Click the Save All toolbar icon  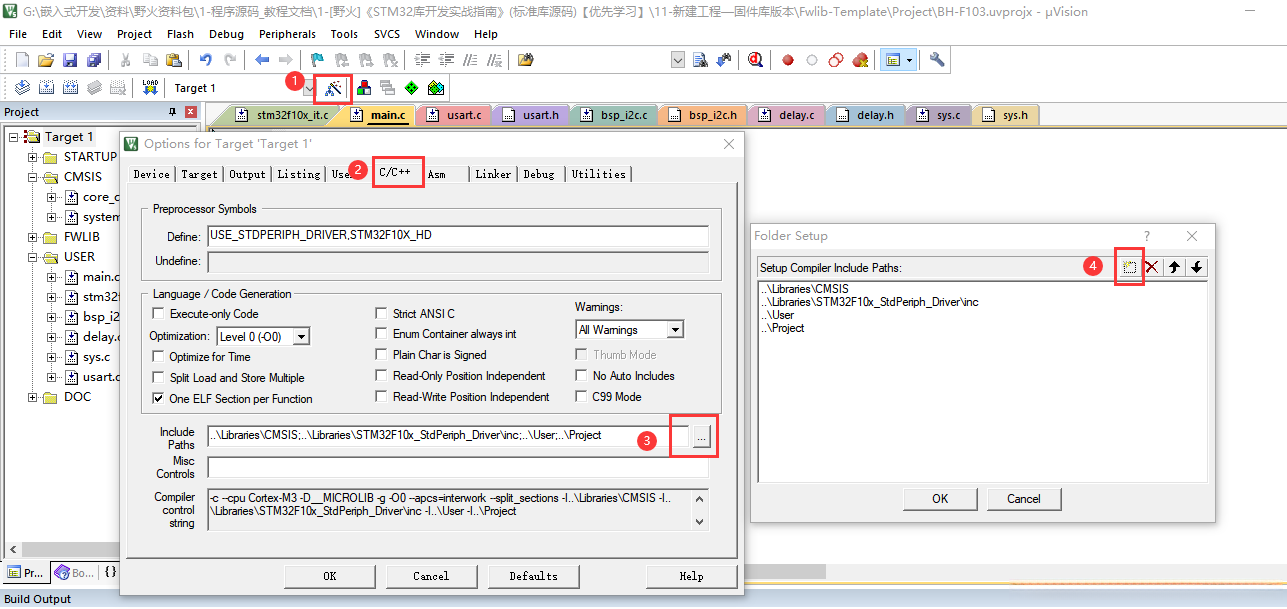tap(94, 60)
